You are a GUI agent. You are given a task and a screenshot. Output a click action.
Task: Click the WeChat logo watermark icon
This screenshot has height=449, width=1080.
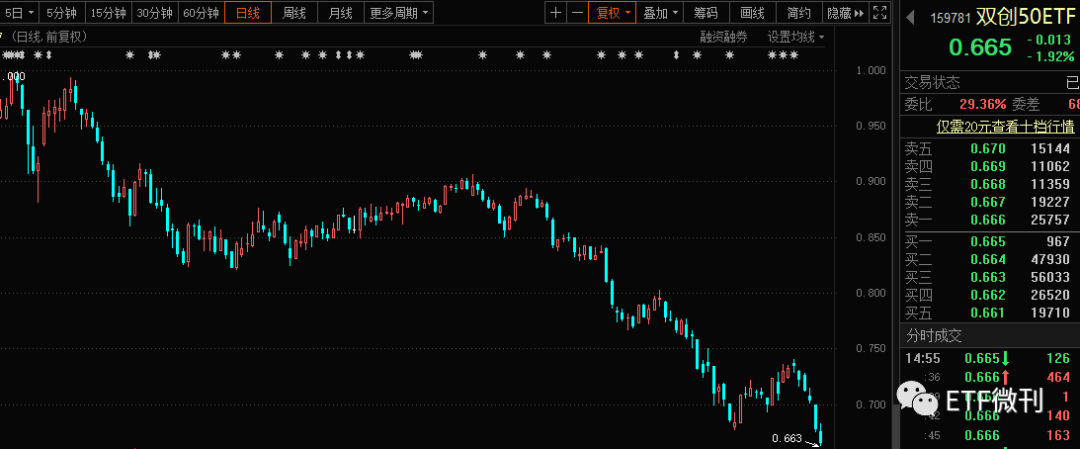click(912, 399)
